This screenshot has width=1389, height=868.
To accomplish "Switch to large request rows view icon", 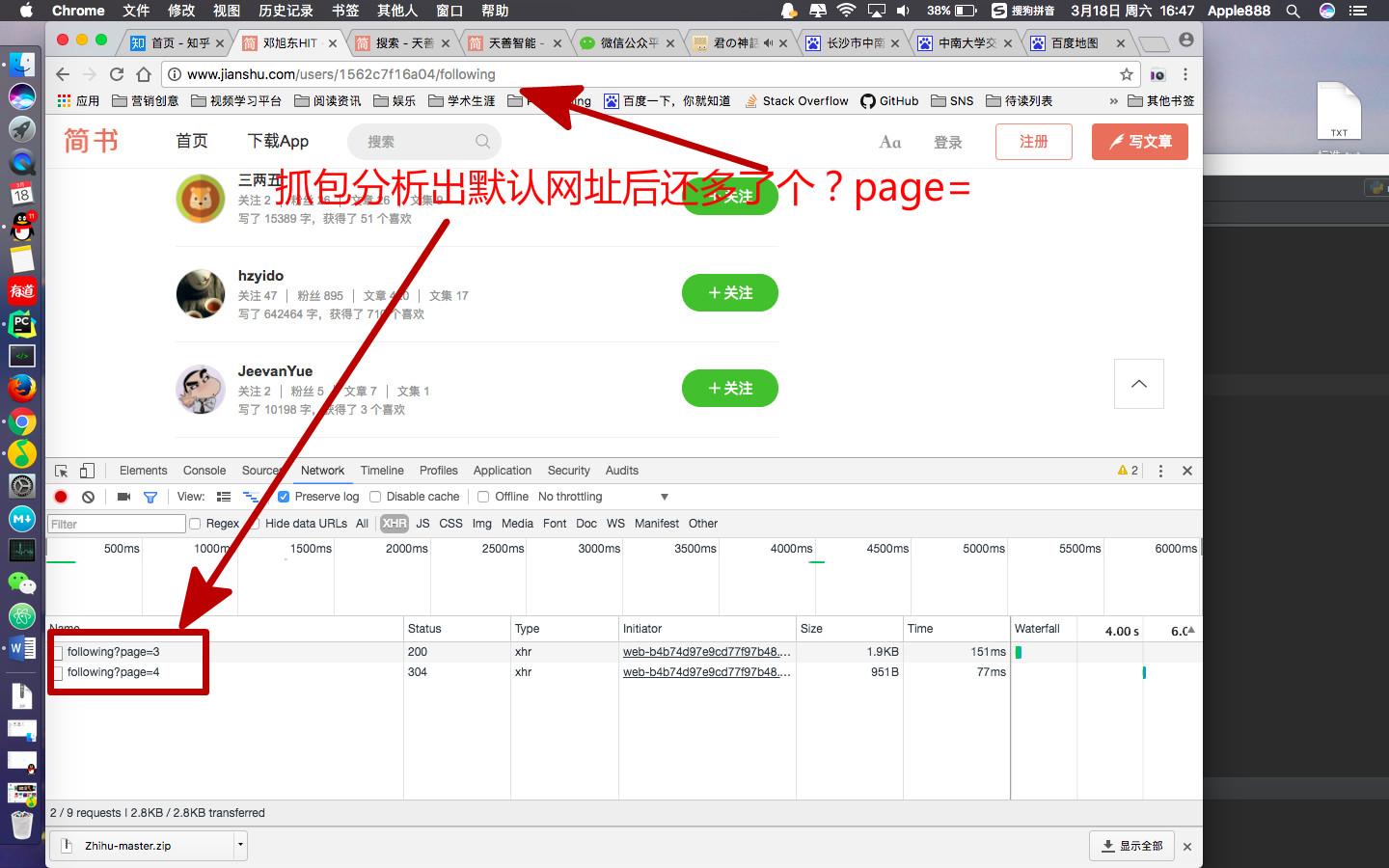I will 224,497.
